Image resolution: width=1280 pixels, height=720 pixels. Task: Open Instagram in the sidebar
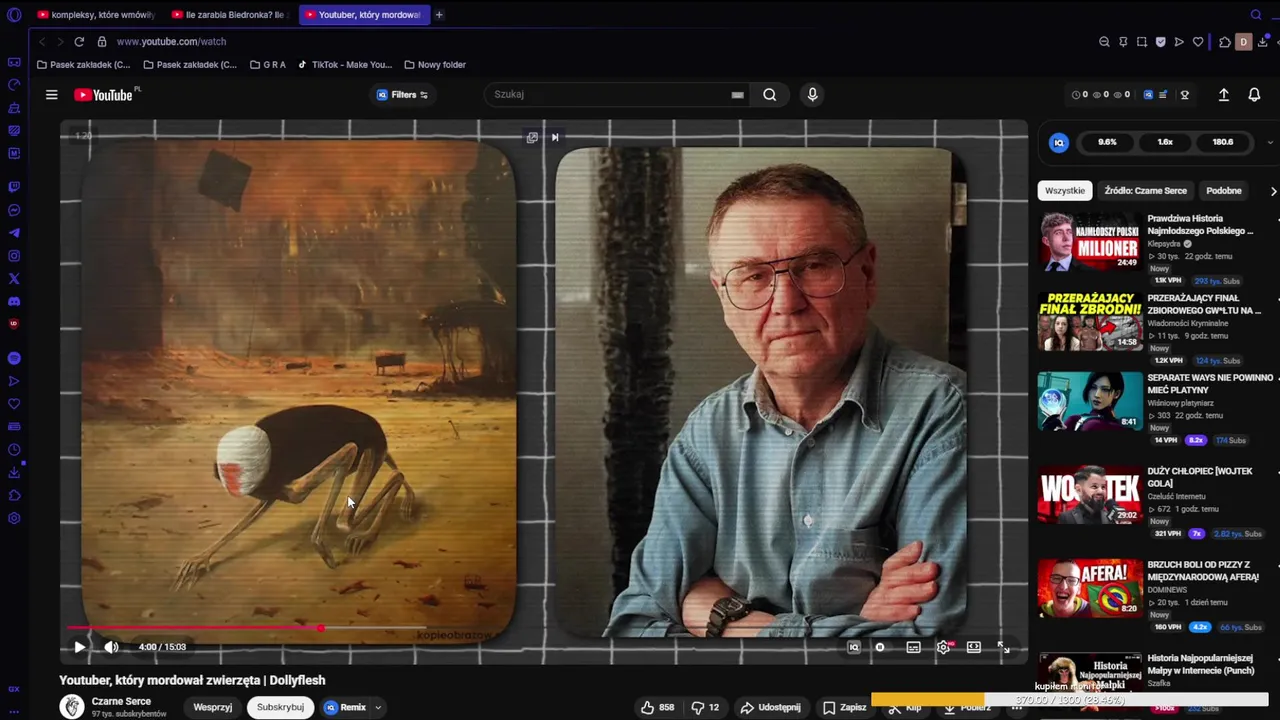(14, 256)
